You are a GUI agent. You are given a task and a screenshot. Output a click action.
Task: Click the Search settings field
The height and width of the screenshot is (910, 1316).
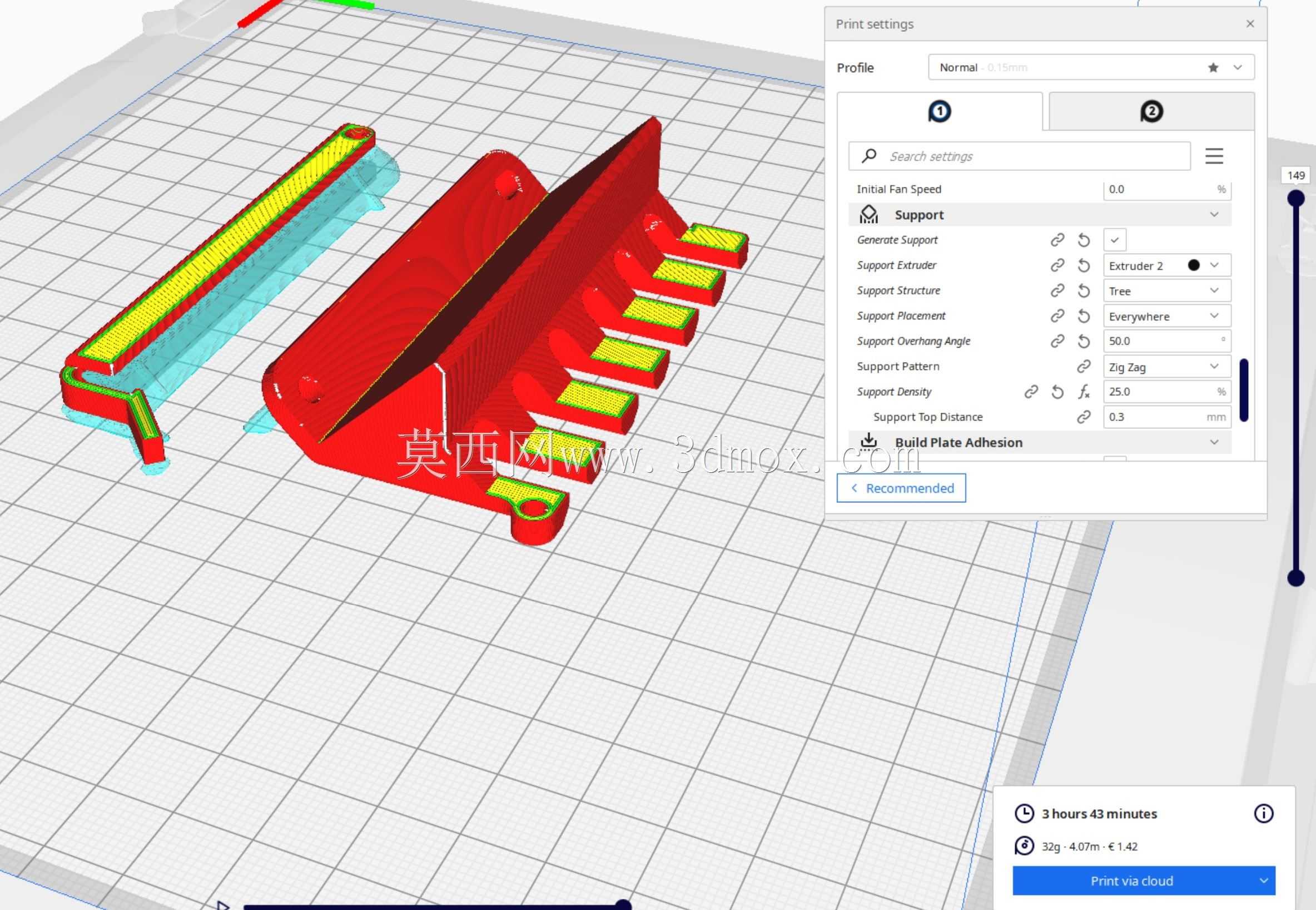pos(1019,156)
